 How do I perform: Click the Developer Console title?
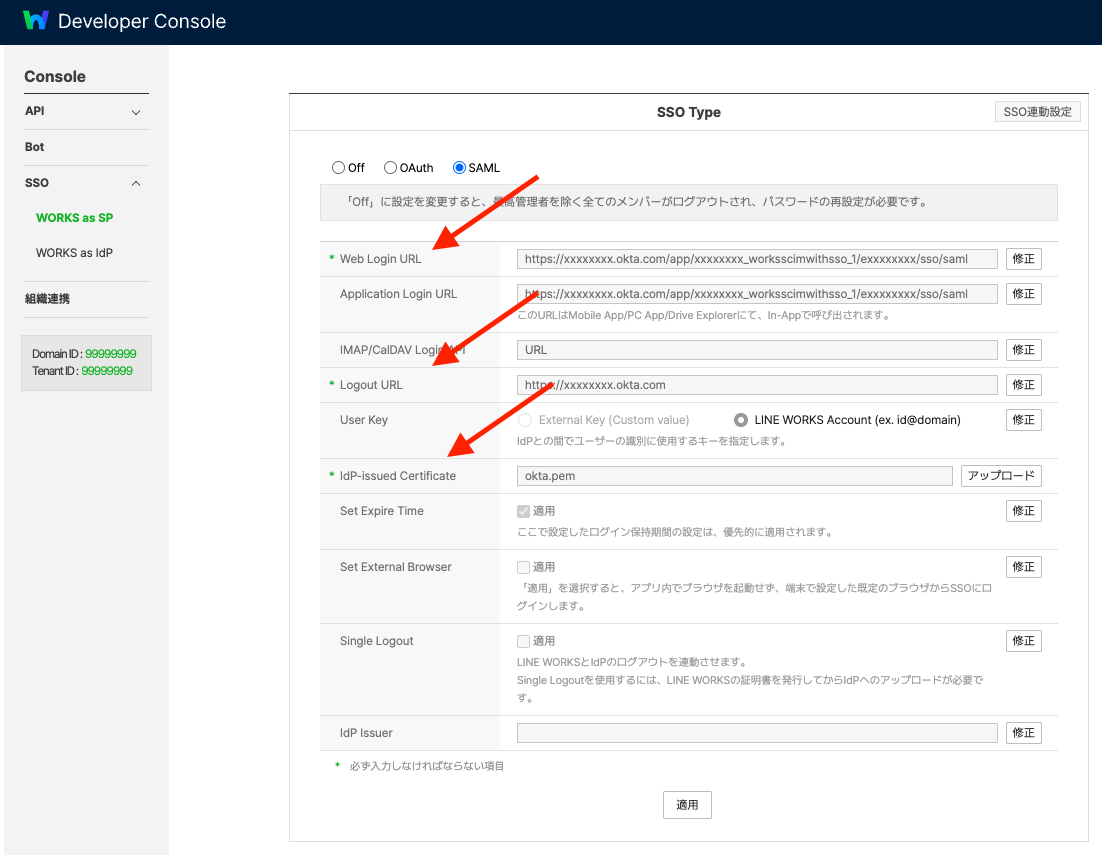coord(142,21)
